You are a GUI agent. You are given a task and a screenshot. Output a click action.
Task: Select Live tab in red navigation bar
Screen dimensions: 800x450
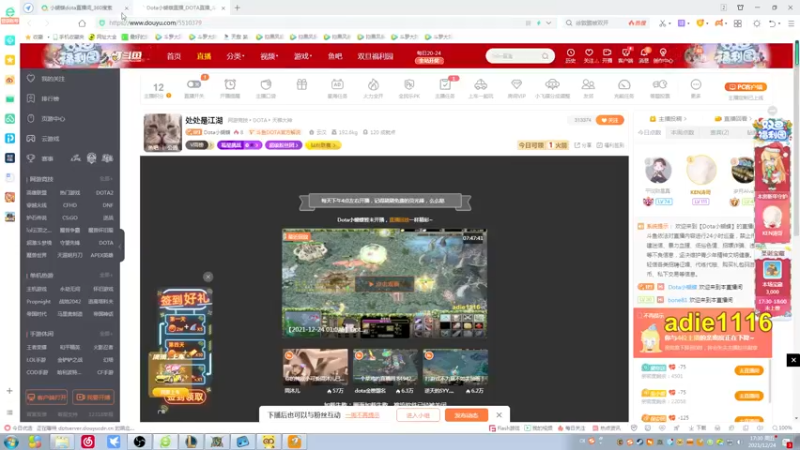point(204,56)
